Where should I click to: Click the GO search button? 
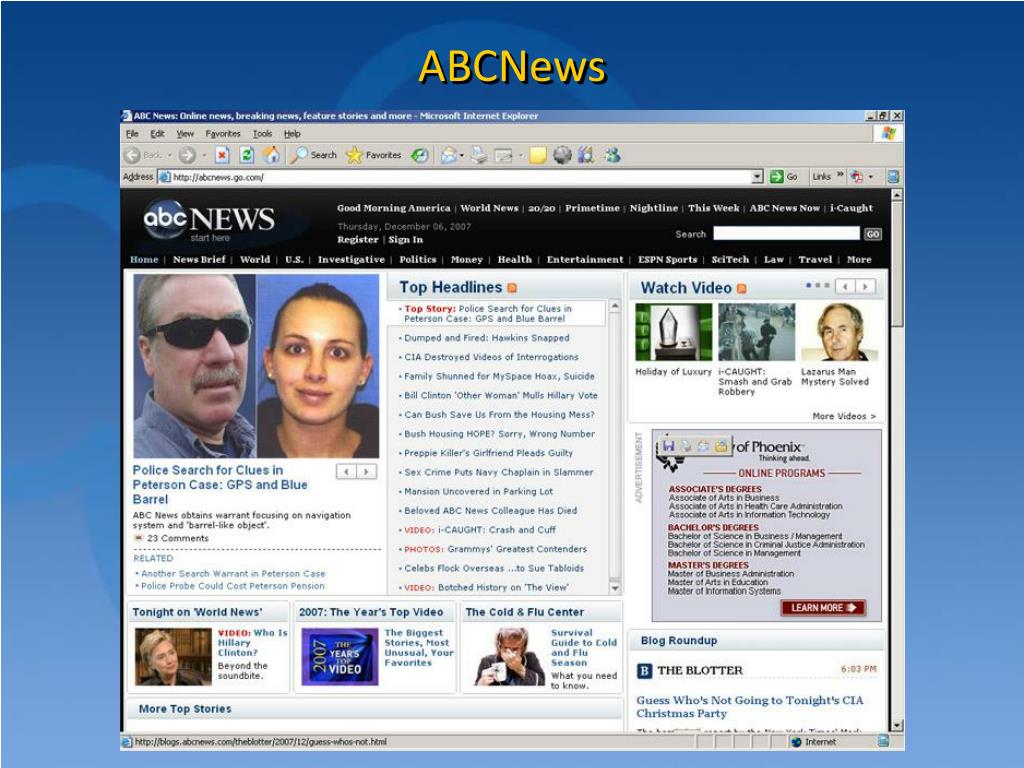click(x=872, y=234)
